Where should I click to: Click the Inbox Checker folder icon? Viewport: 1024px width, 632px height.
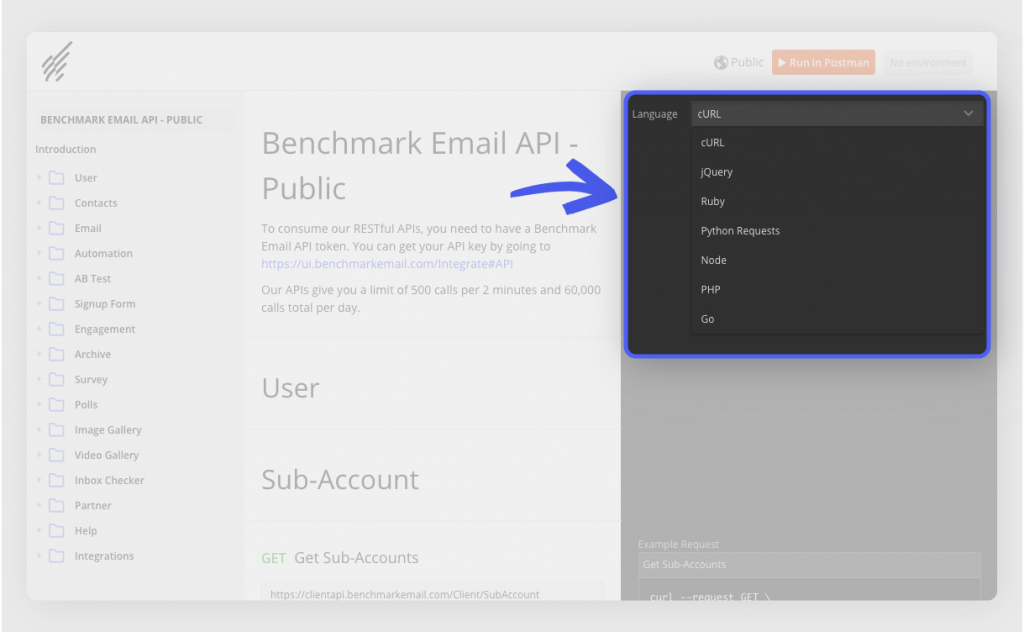point(57,481)
